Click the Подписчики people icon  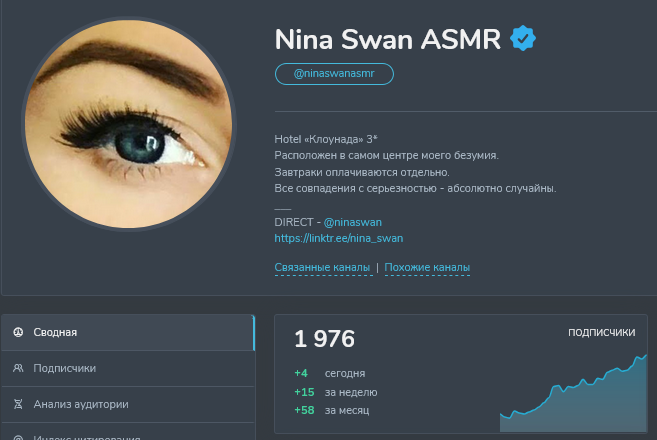coord(18,368)
